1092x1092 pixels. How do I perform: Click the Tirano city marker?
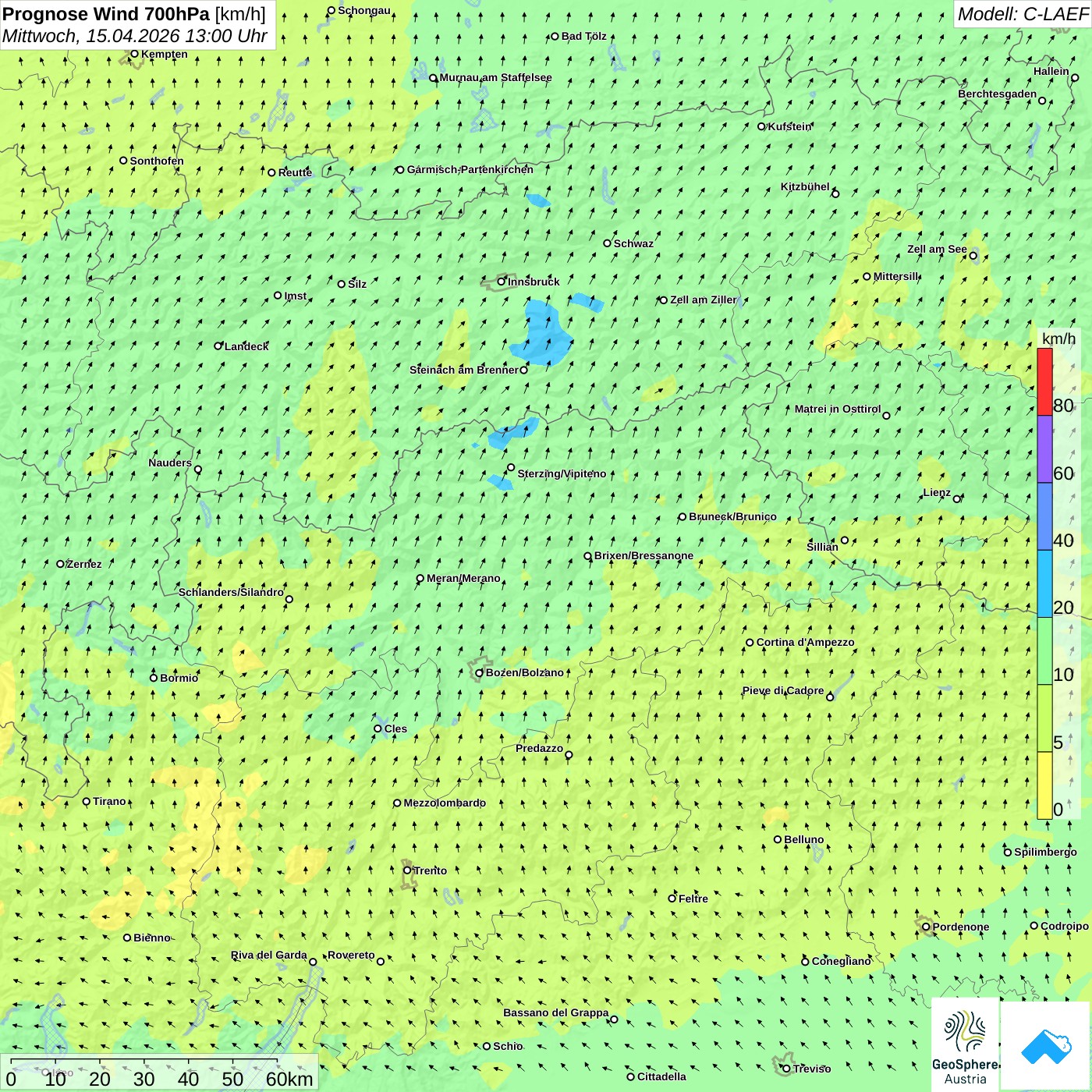click(87, 801)
